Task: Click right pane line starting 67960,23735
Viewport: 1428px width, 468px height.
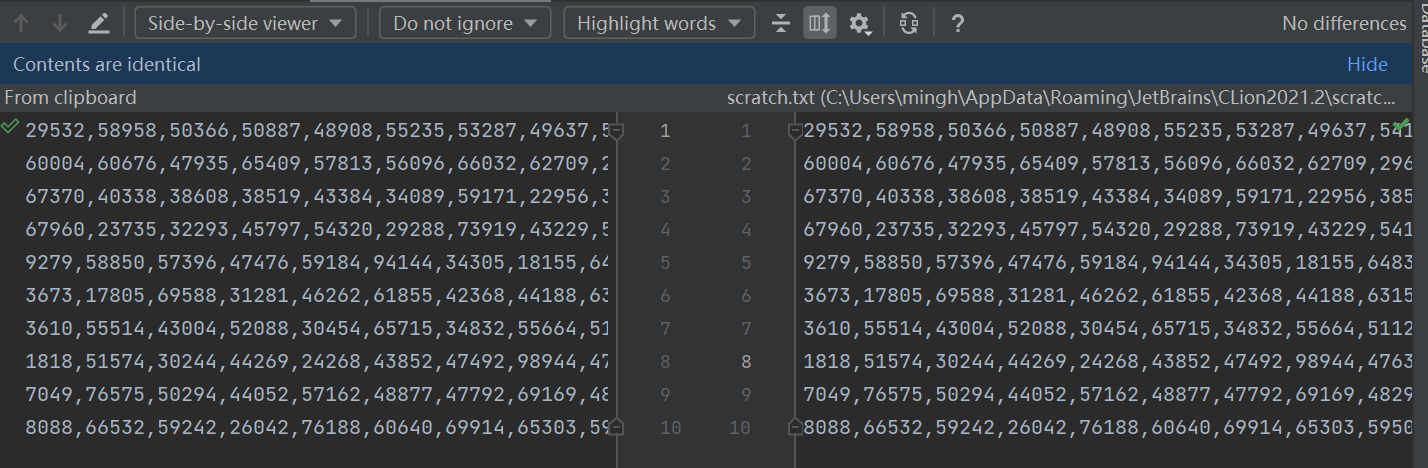Action: point(1107,230)
